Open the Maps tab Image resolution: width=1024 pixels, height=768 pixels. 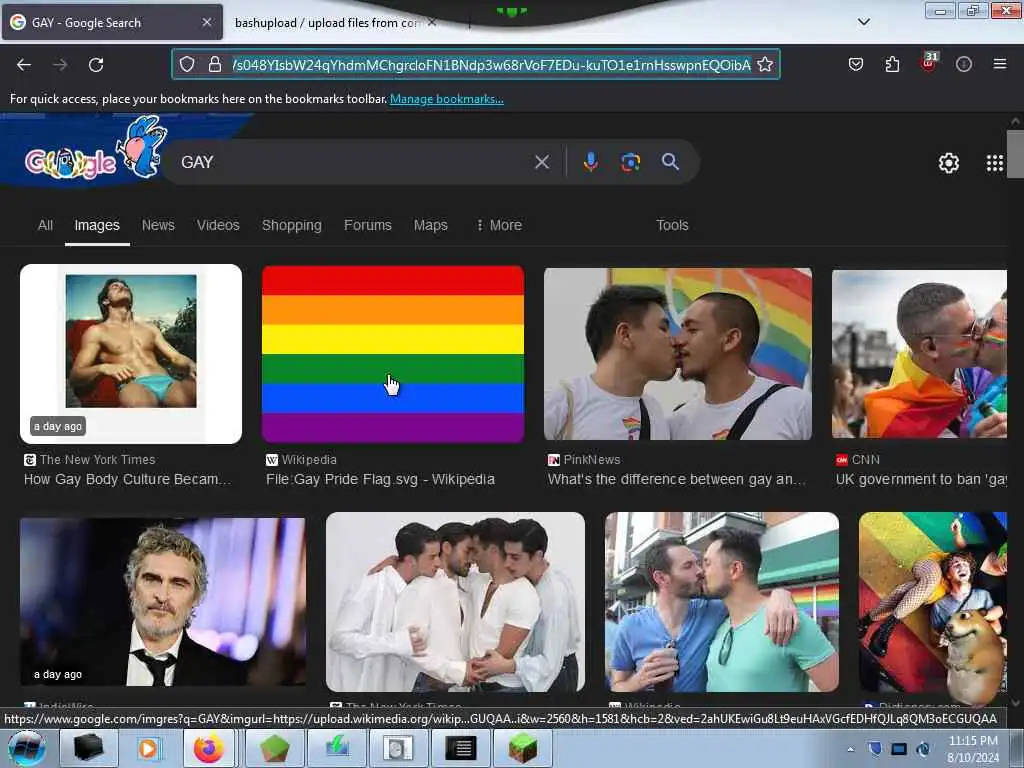[x=430, y=225]
